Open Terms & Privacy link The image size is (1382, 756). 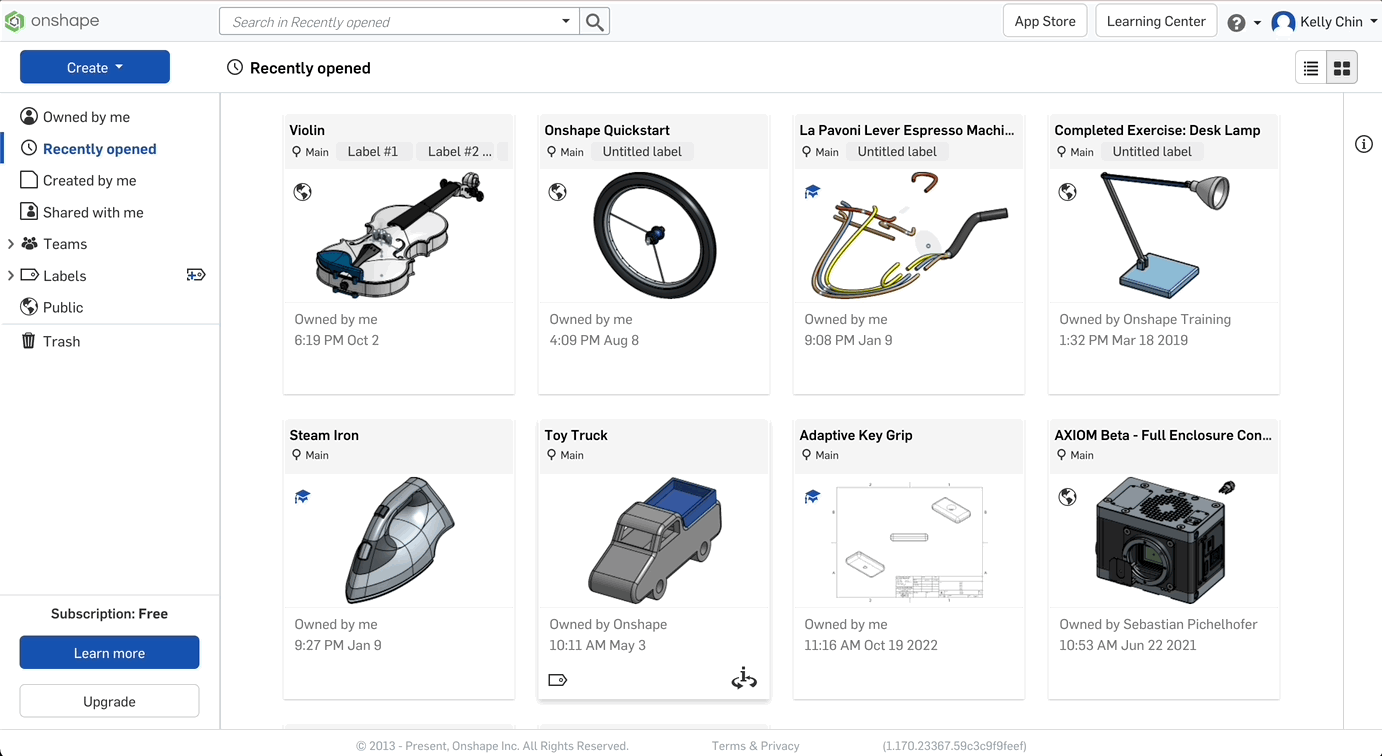755,746
